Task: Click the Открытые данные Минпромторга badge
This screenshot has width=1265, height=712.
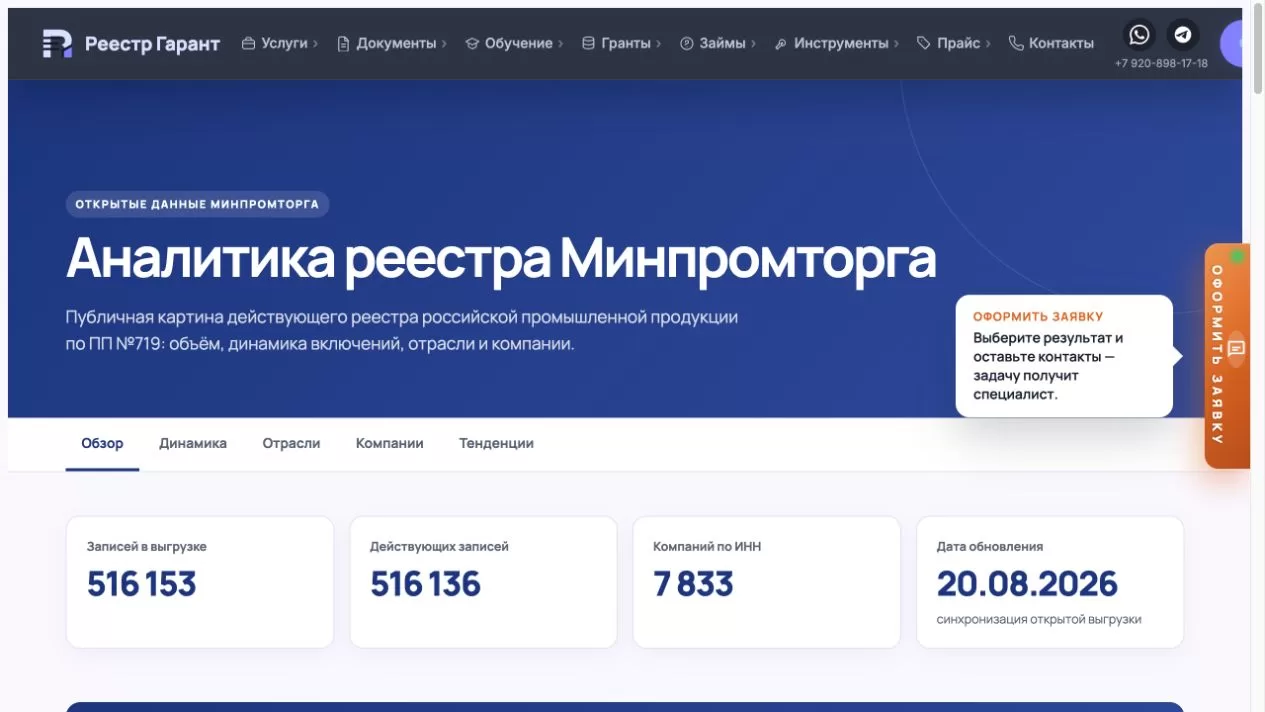Action: coord(197,204)
